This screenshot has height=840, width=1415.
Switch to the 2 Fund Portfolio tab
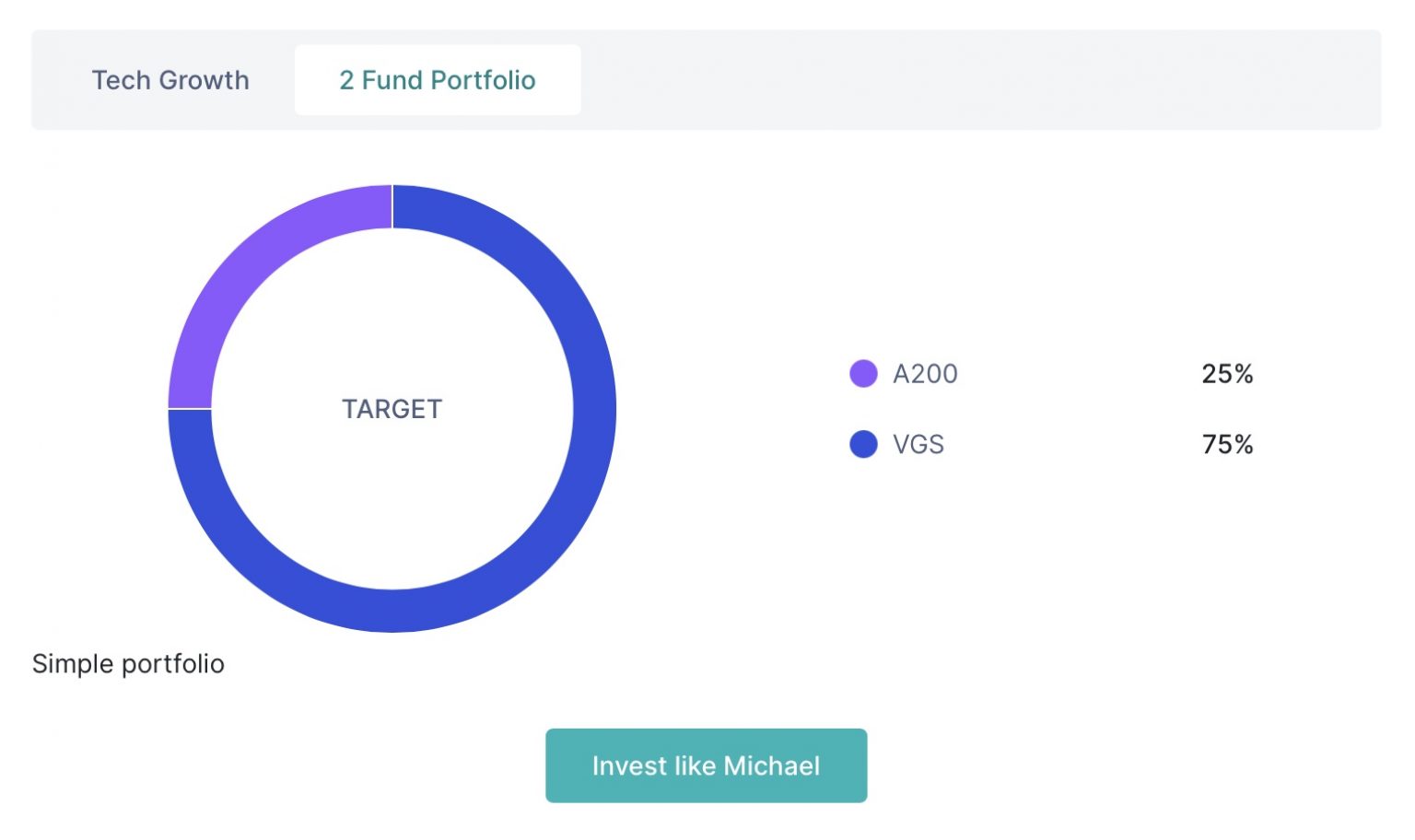click(x=438, y=80)
